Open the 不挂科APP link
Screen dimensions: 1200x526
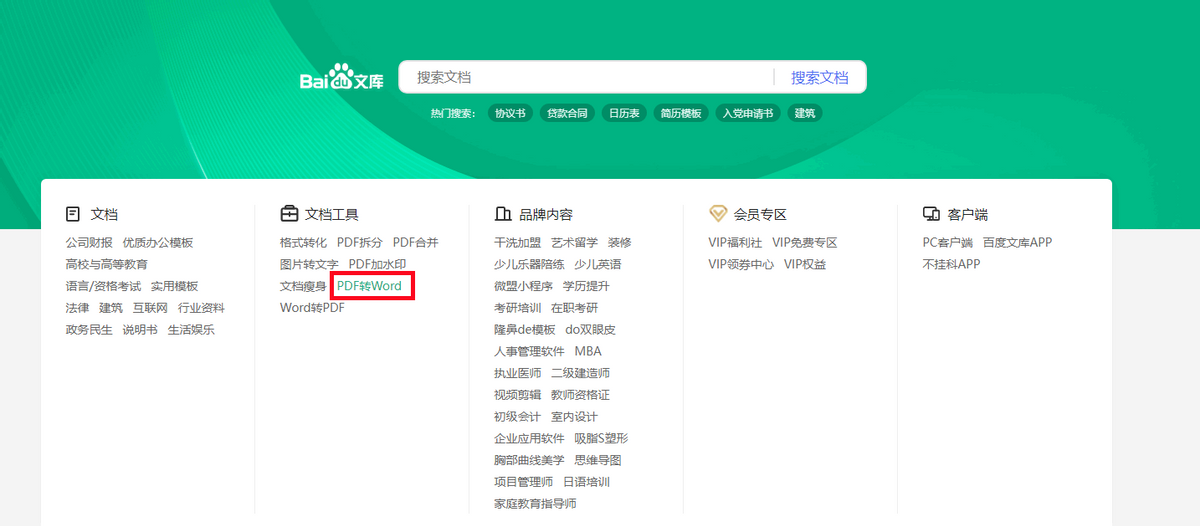pos(952,264)
